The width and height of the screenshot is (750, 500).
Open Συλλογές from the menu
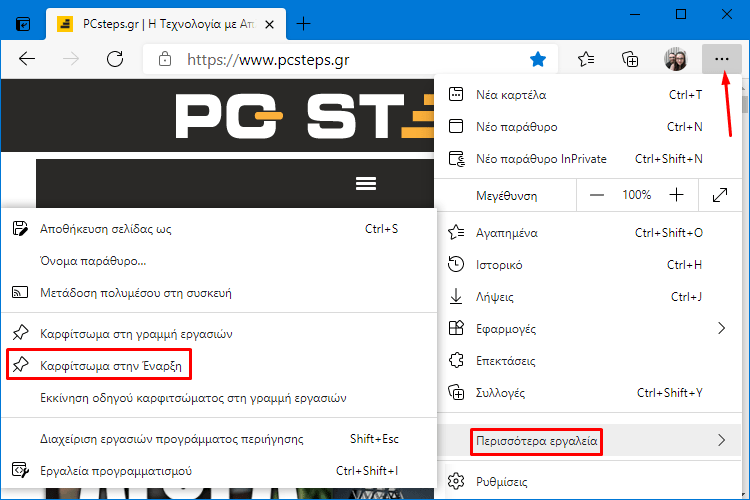[587, 393]
